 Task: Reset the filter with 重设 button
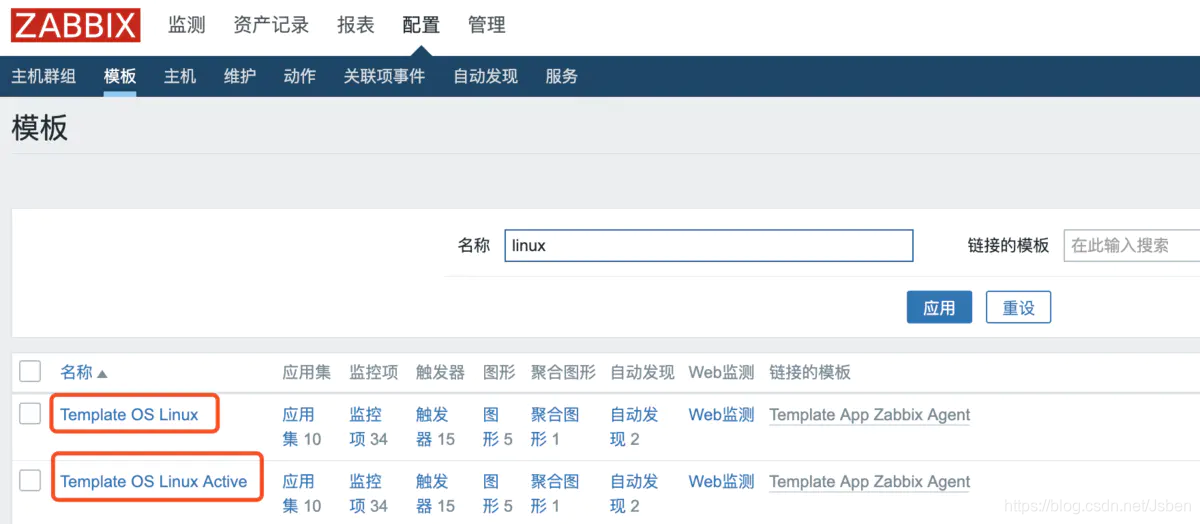(x=1018, y=307)
